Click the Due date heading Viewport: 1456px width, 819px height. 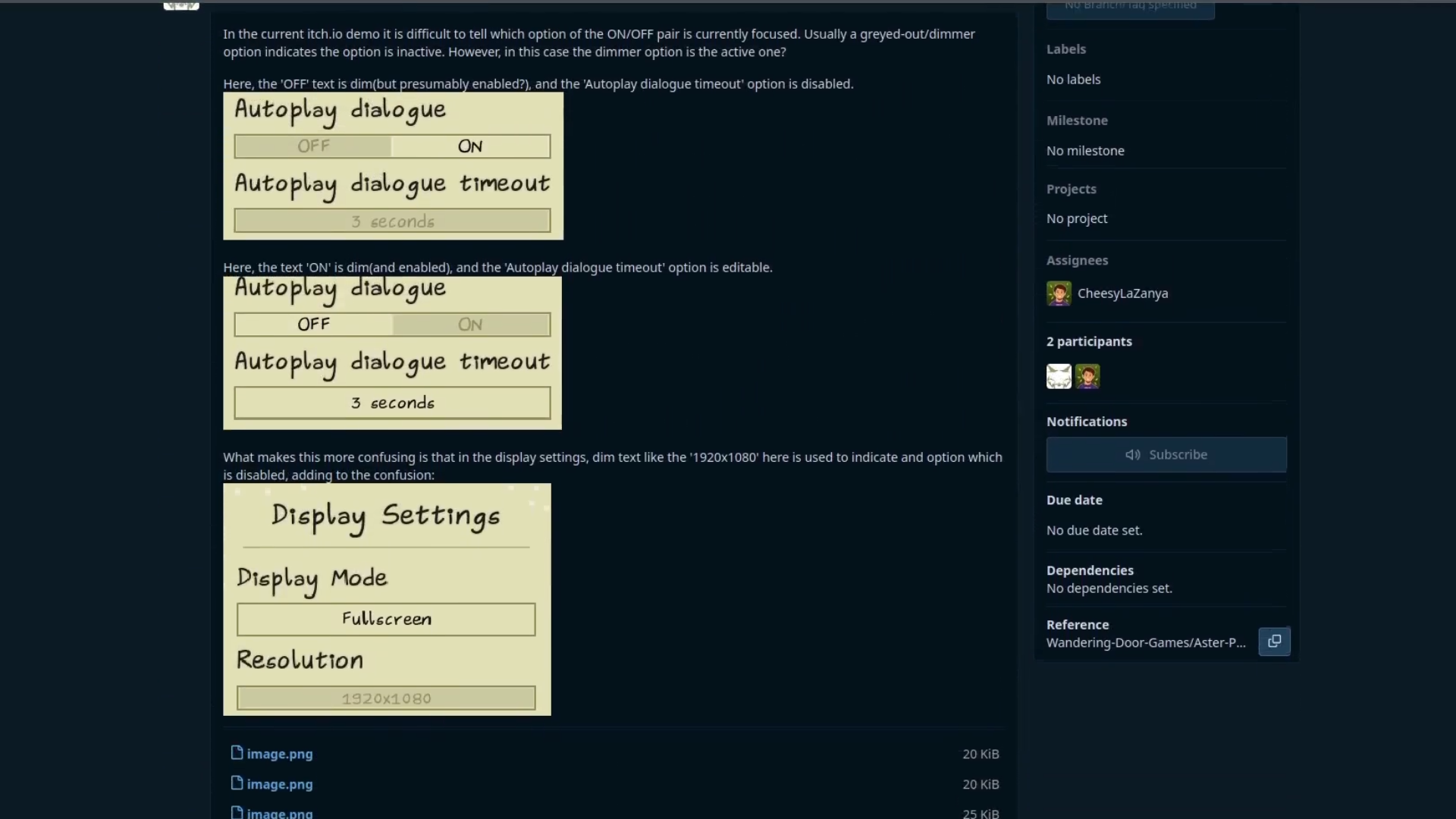point(1074,500)
